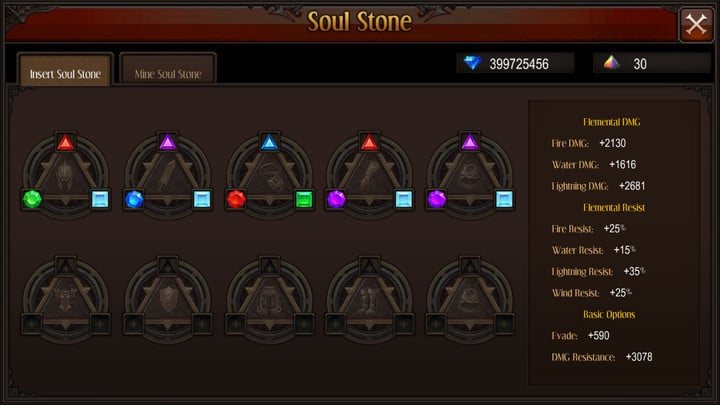This screenshot has width=720, height=405.
Task: Click the purple round gem on gloves slot
Action: (336, 199)
